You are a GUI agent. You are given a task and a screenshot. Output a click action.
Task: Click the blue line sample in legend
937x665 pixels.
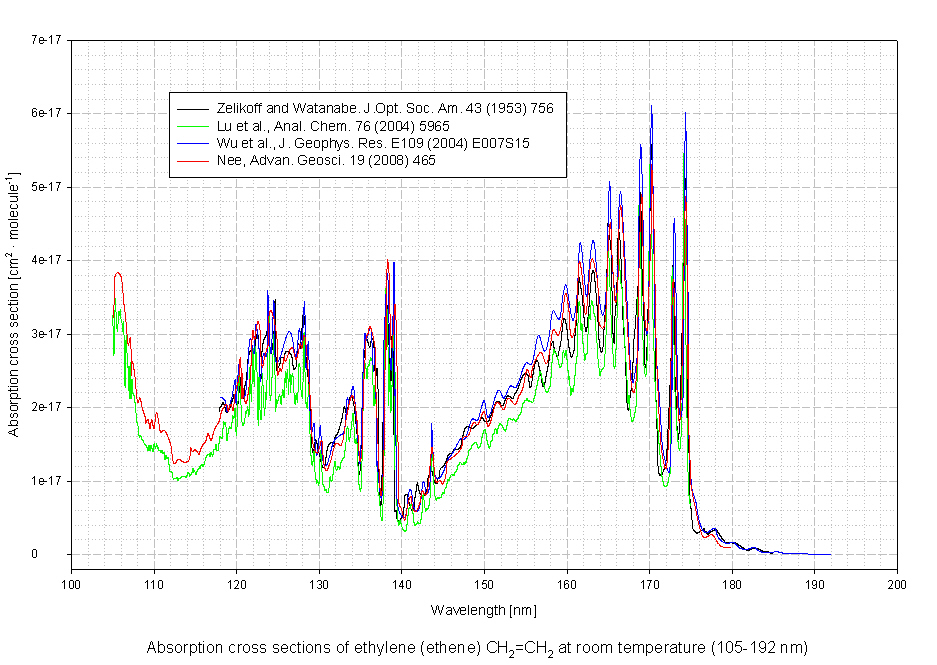[x=190, y=143]
